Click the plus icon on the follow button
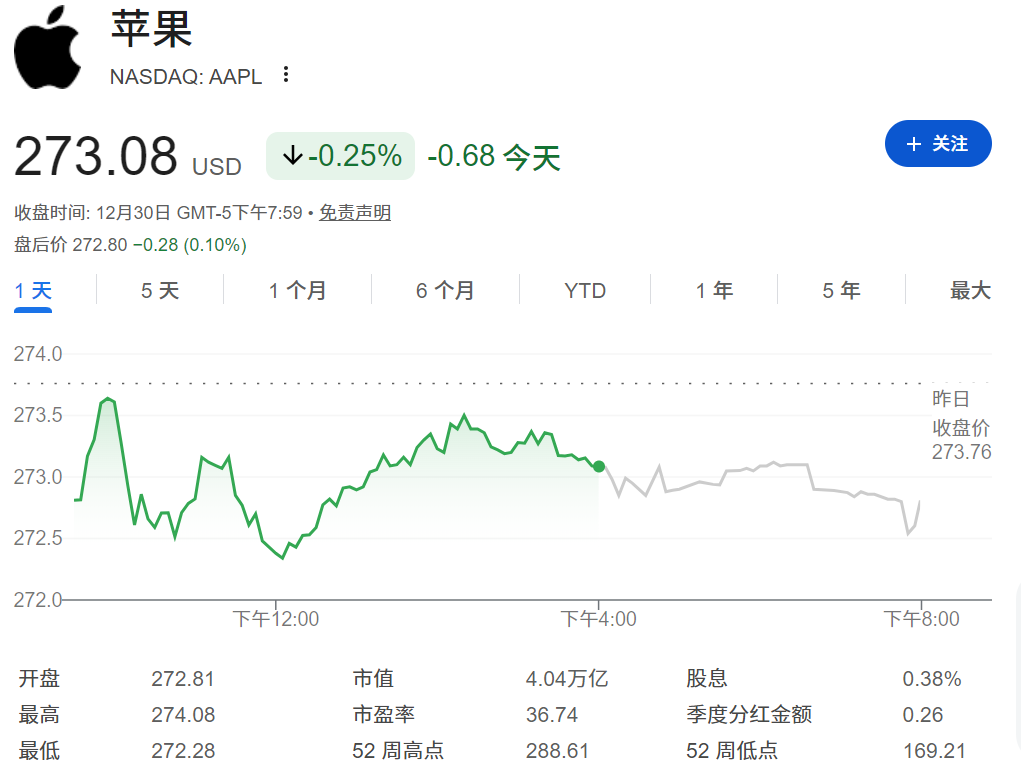This screenshot has height=776, width=1021. click(x=912, y=143)
